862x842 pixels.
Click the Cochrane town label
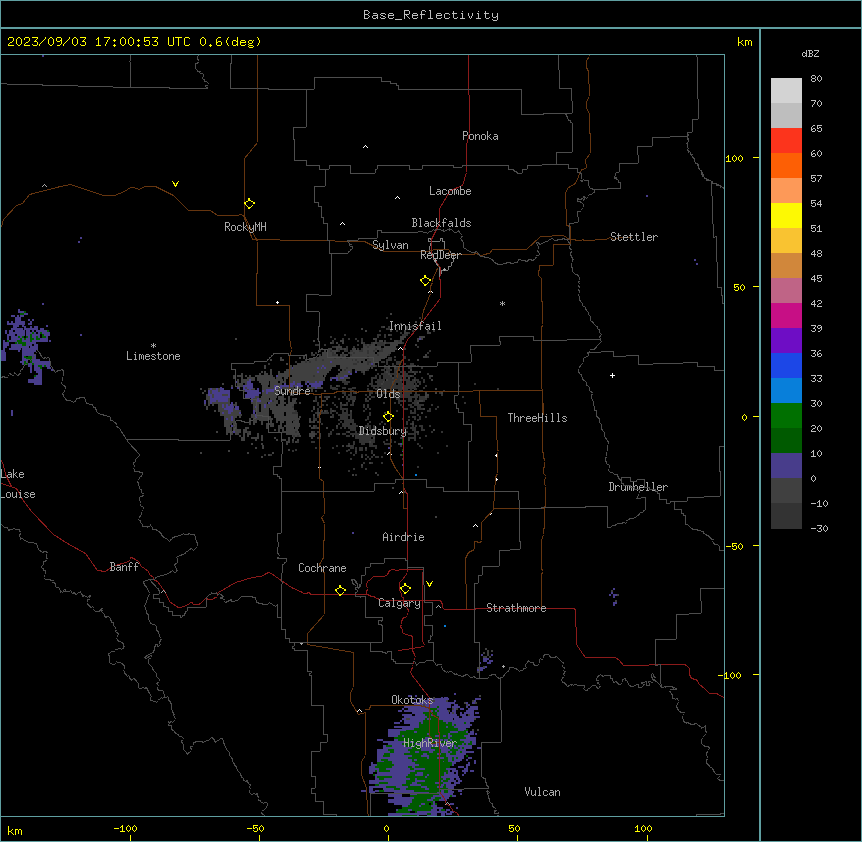coord(322,568)
